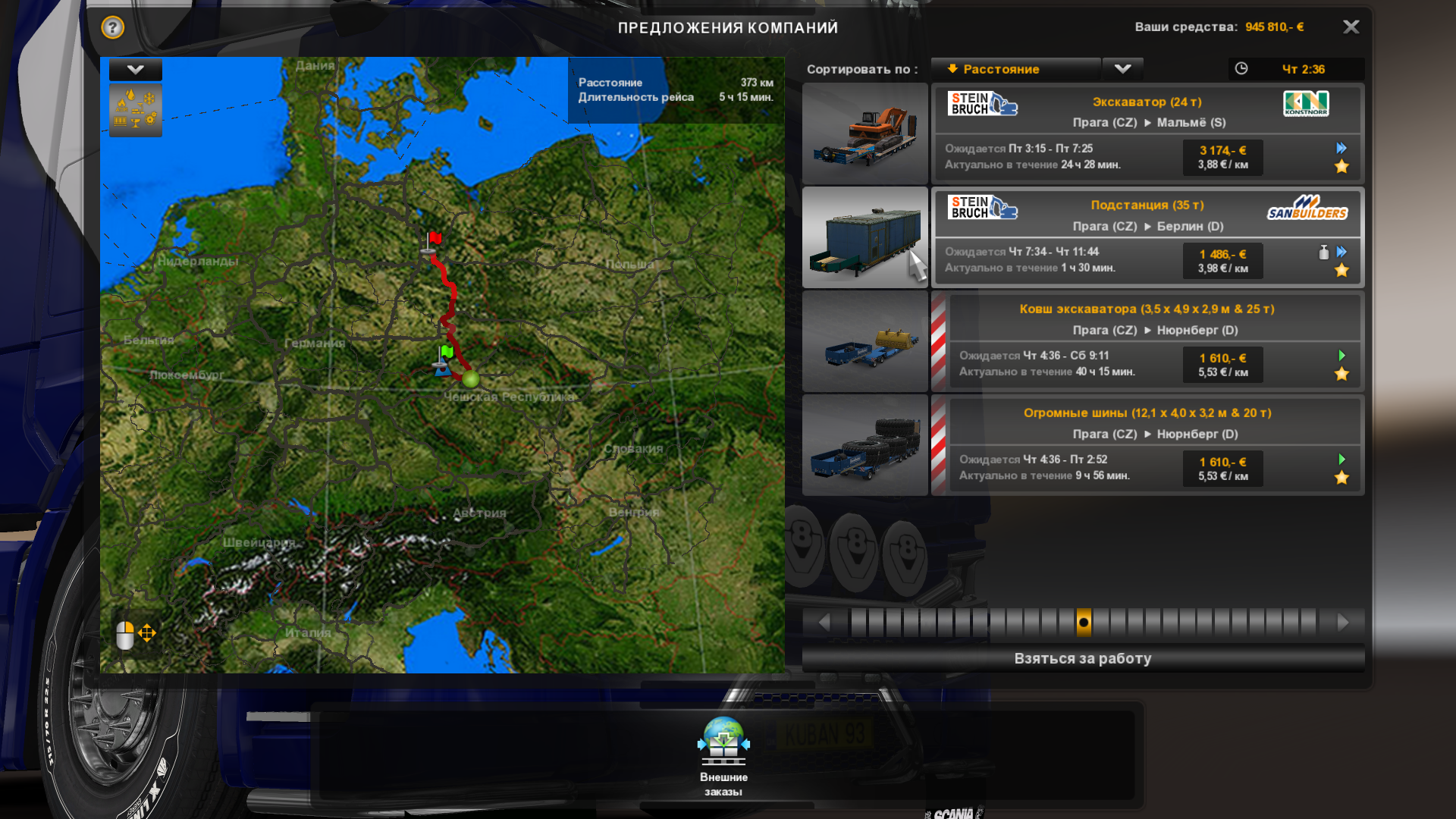The width and height of the screenshot is (1456, 819).
Task: Click the clock time icon
Action: click(x=1241, y=69)
